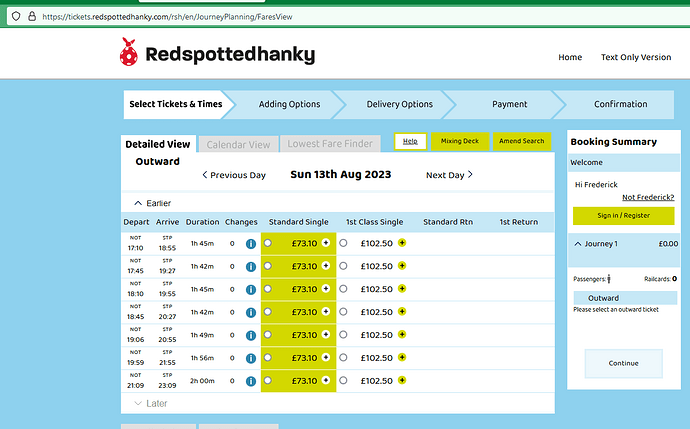Image resolution: width=690 pixels, height=429 pixels.
Task: Open info icon for 19:59 departure
Action: [x=251, y=358]
